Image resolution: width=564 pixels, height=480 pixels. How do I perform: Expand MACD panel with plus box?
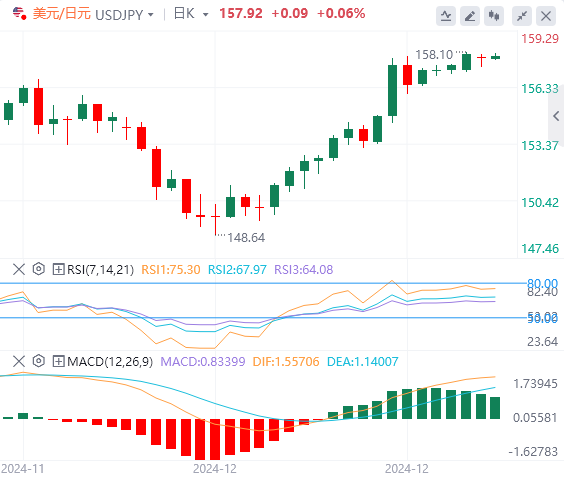58,361
